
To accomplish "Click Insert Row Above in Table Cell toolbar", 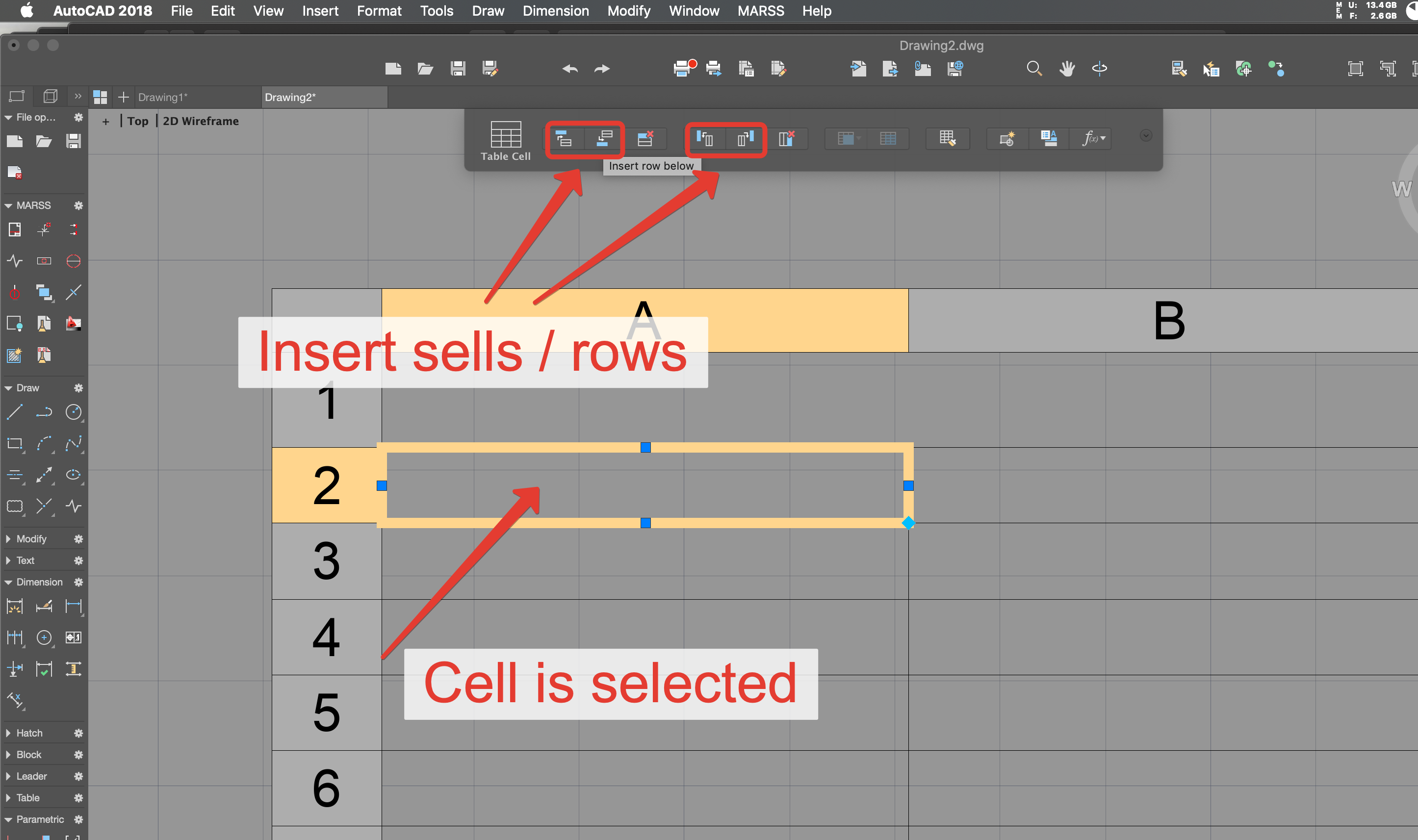I will [565, 139].
